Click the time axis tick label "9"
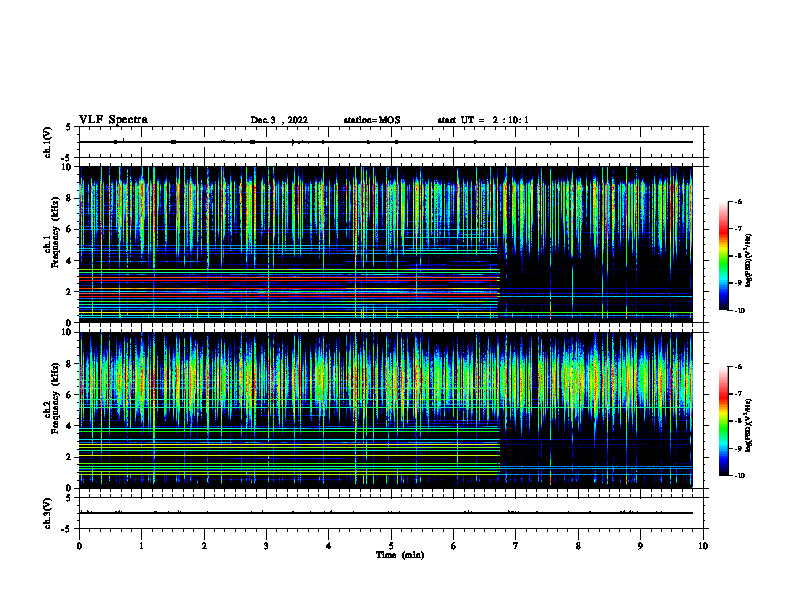This screenshot has width=792, height=612. coord(640,546)
